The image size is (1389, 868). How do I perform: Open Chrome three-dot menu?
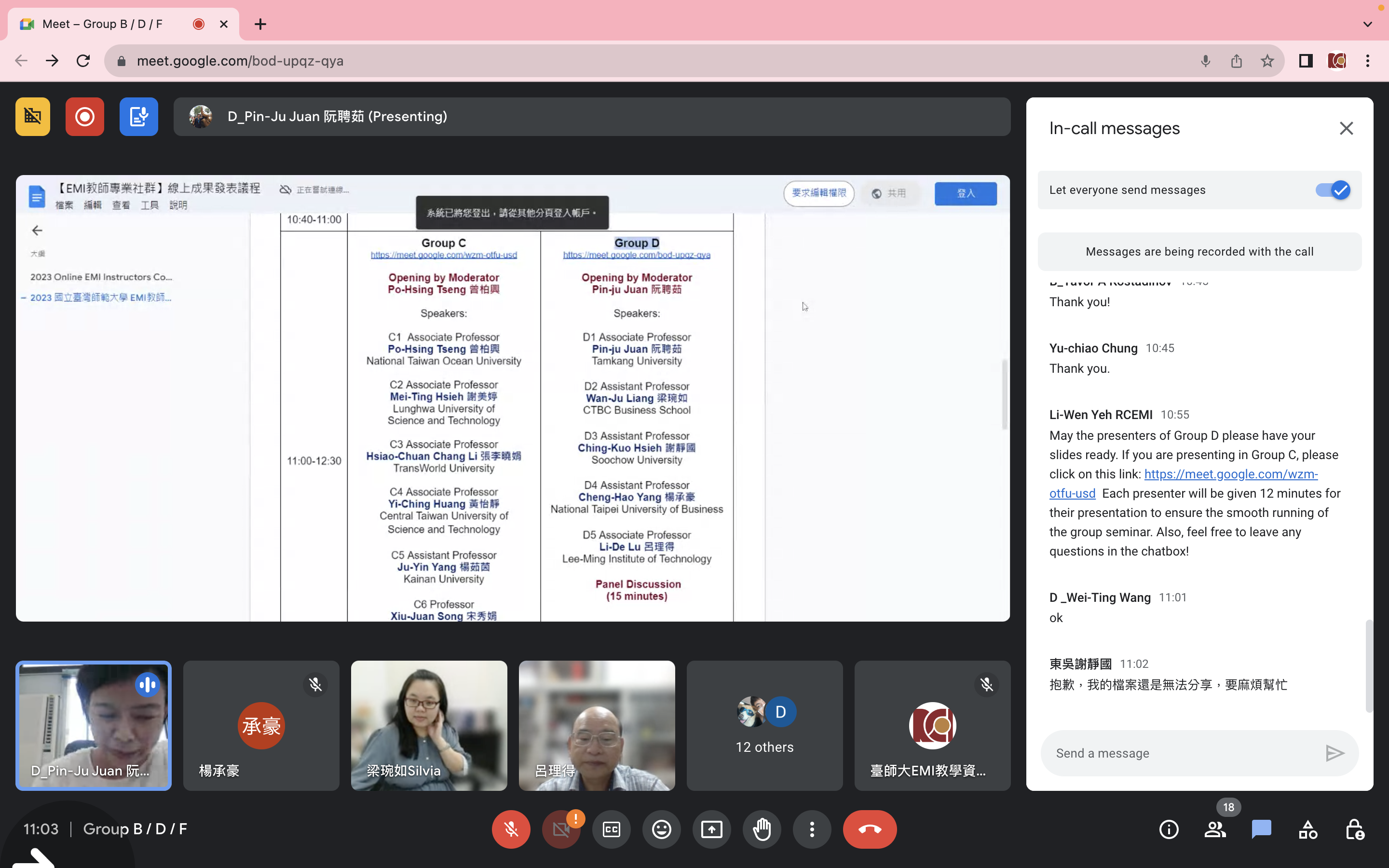coord(1368,61)
